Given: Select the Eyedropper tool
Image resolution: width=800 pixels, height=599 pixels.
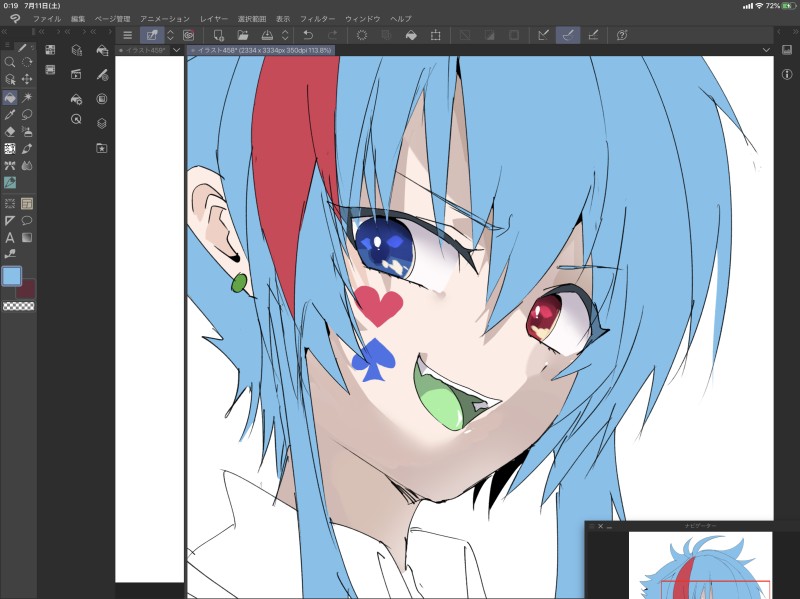Looking at the screenshot, I should 9,114.
